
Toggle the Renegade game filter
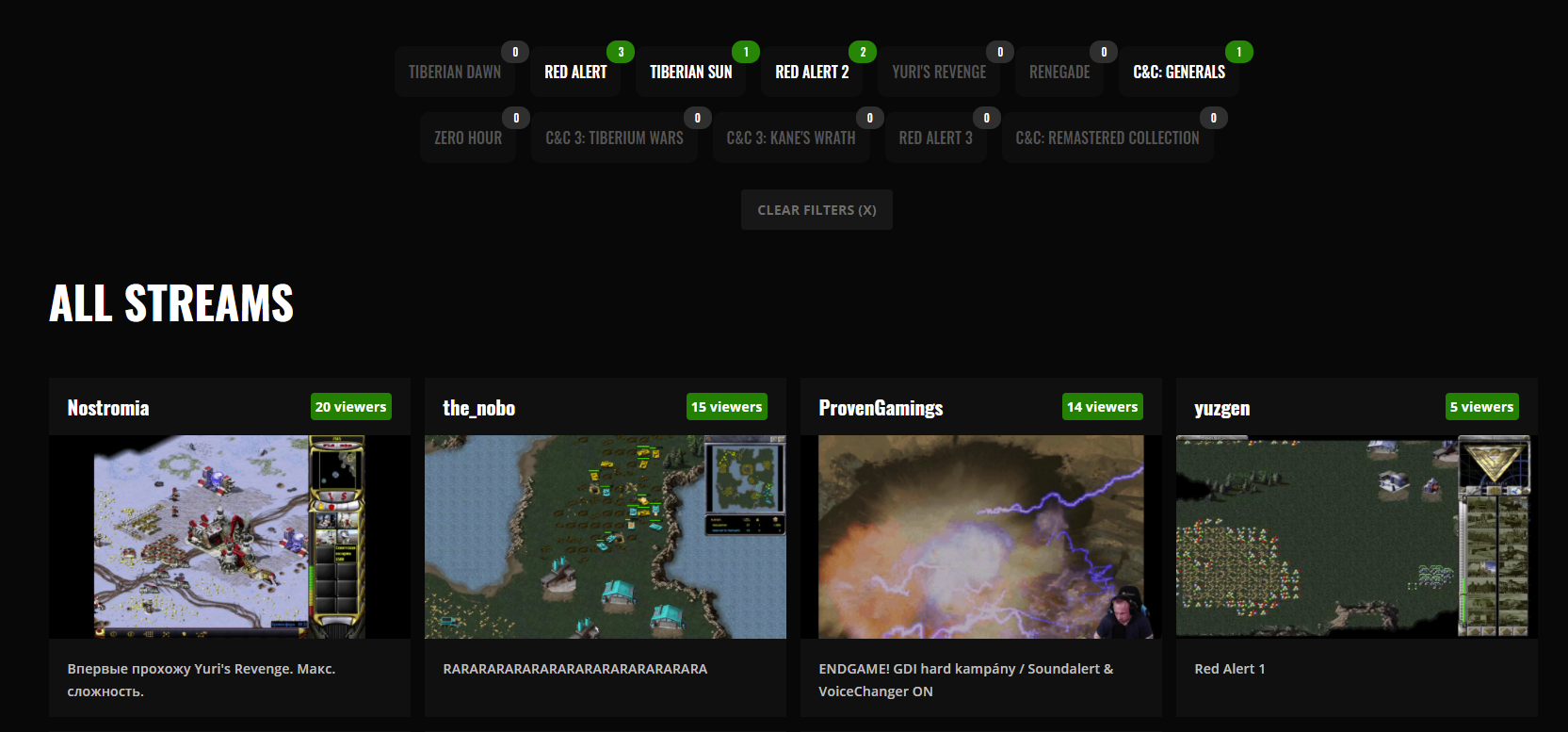pos(1059,72)
